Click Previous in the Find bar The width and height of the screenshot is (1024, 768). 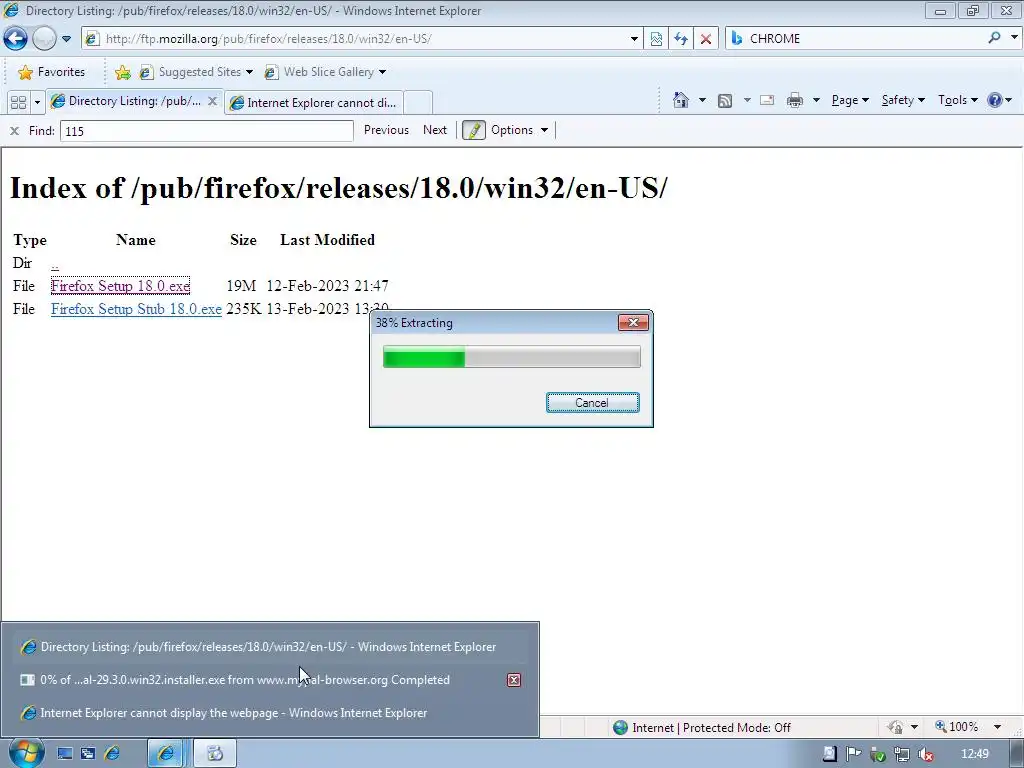tap(386, 130)
